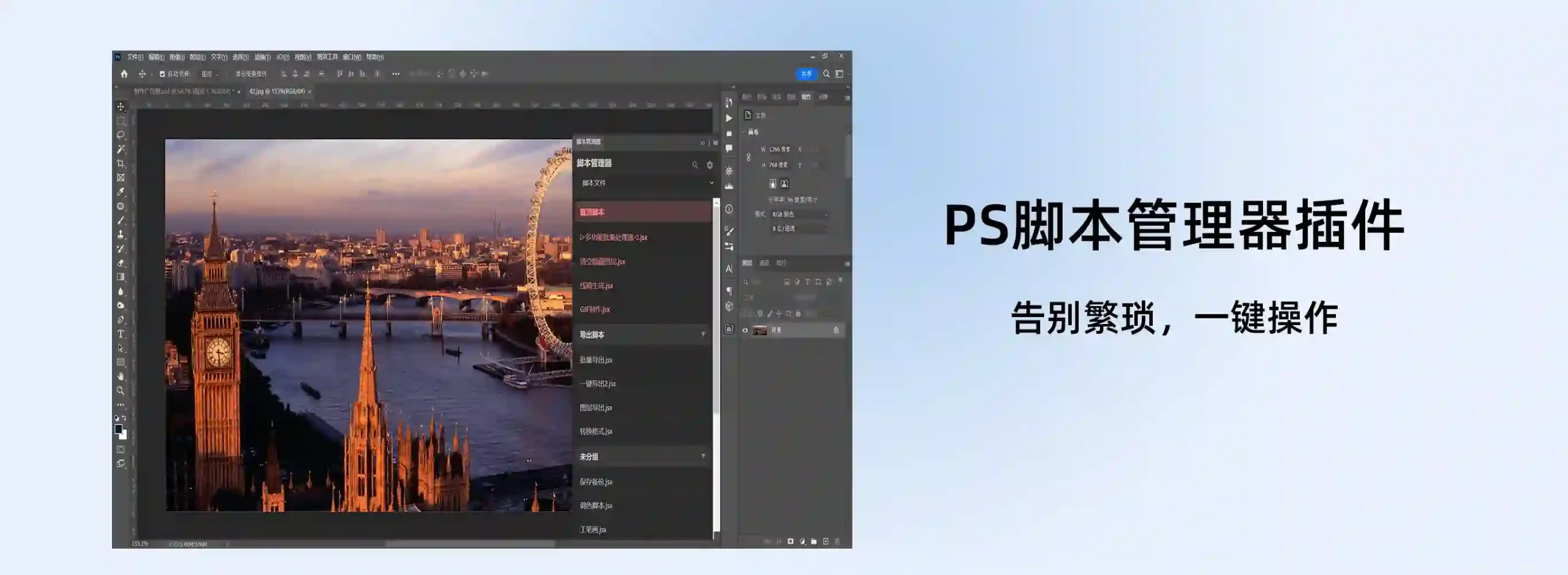The image size is (1568, 575).
Task: Open the script manager settings gear
Action: tap(709, 164)
